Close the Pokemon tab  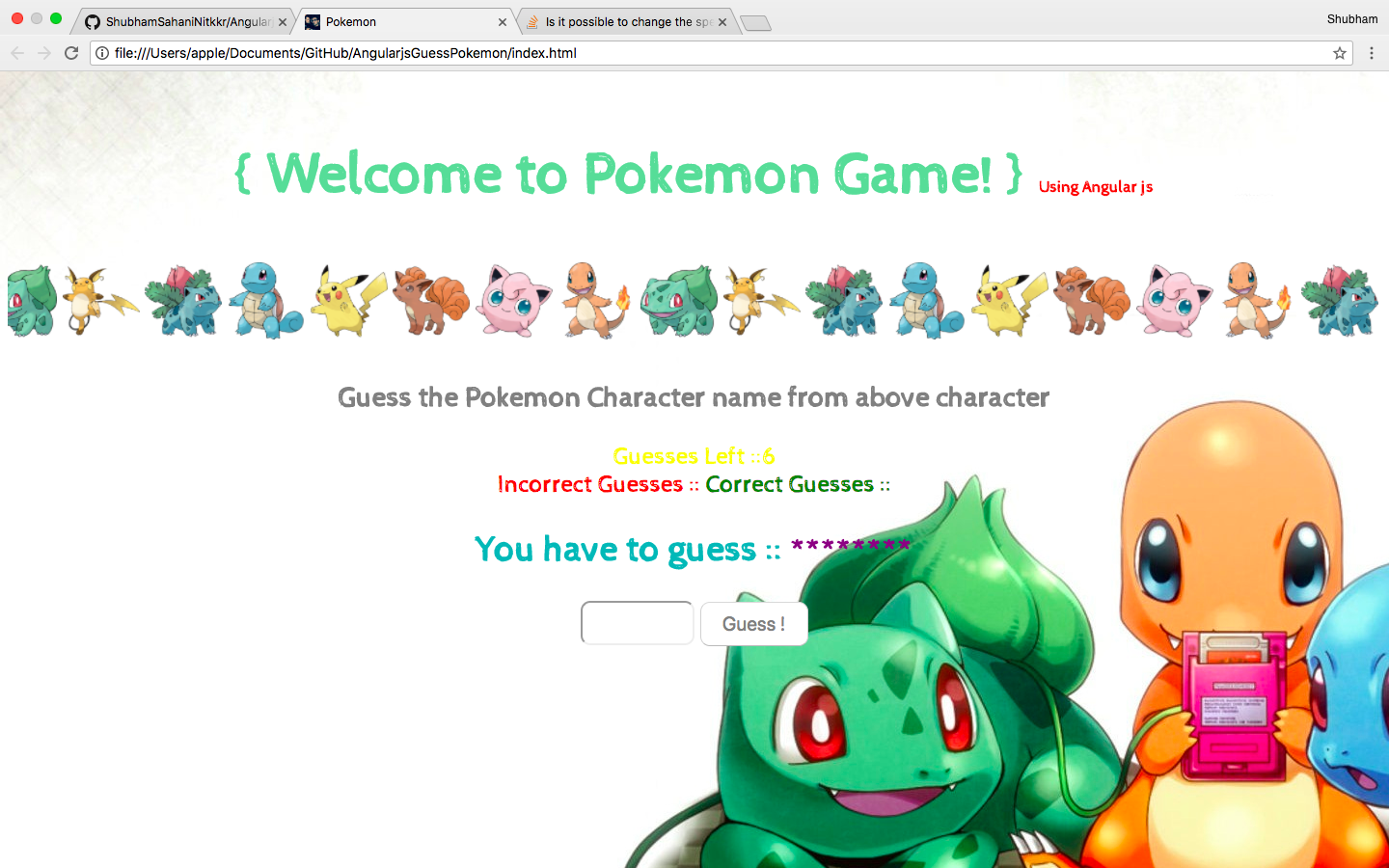point(503,22)
